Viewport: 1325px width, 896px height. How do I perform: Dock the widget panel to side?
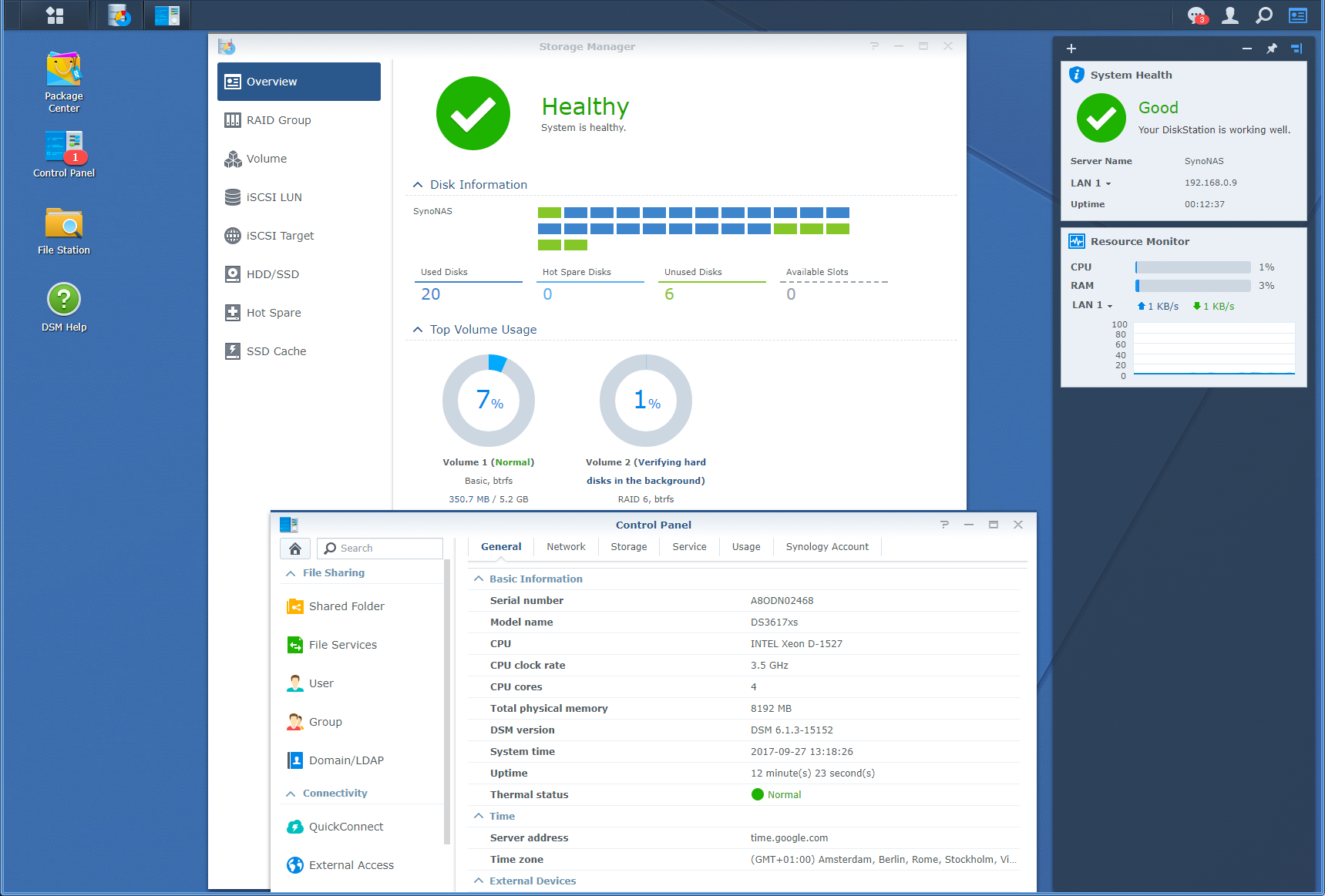coord(1296,49)
